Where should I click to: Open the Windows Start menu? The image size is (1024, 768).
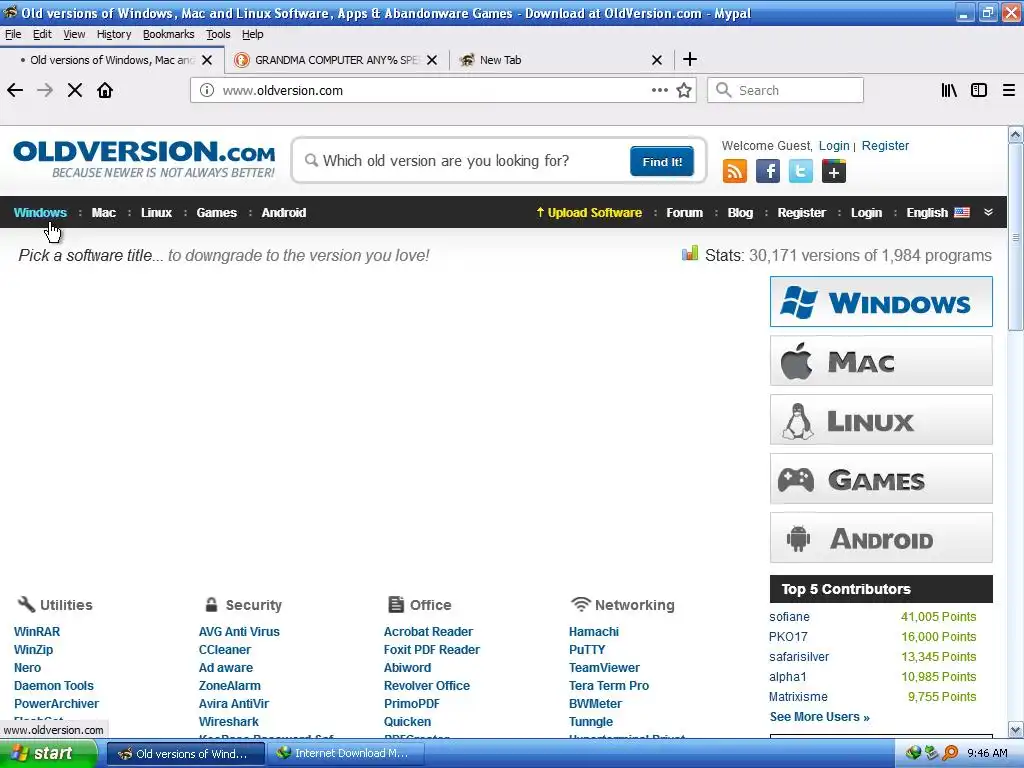(48, 754)
